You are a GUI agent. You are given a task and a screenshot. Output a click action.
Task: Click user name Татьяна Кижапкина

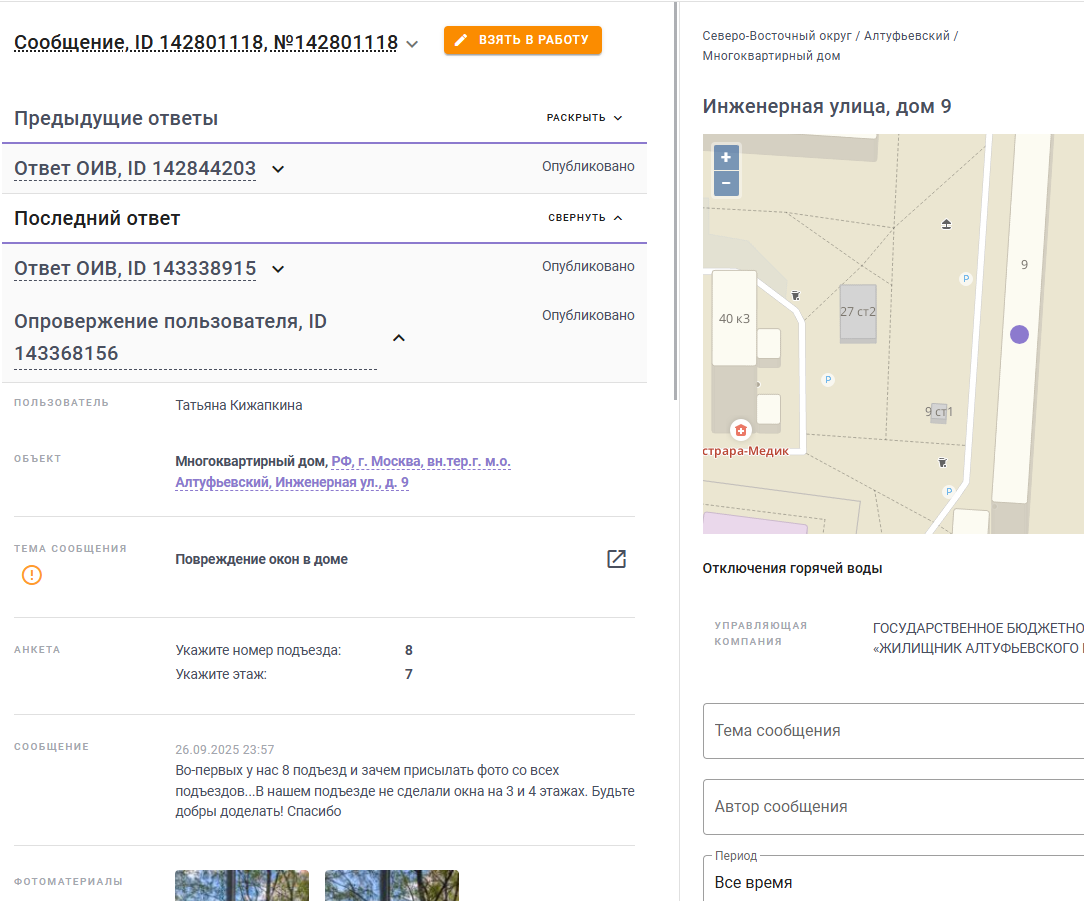pos(239,405)
